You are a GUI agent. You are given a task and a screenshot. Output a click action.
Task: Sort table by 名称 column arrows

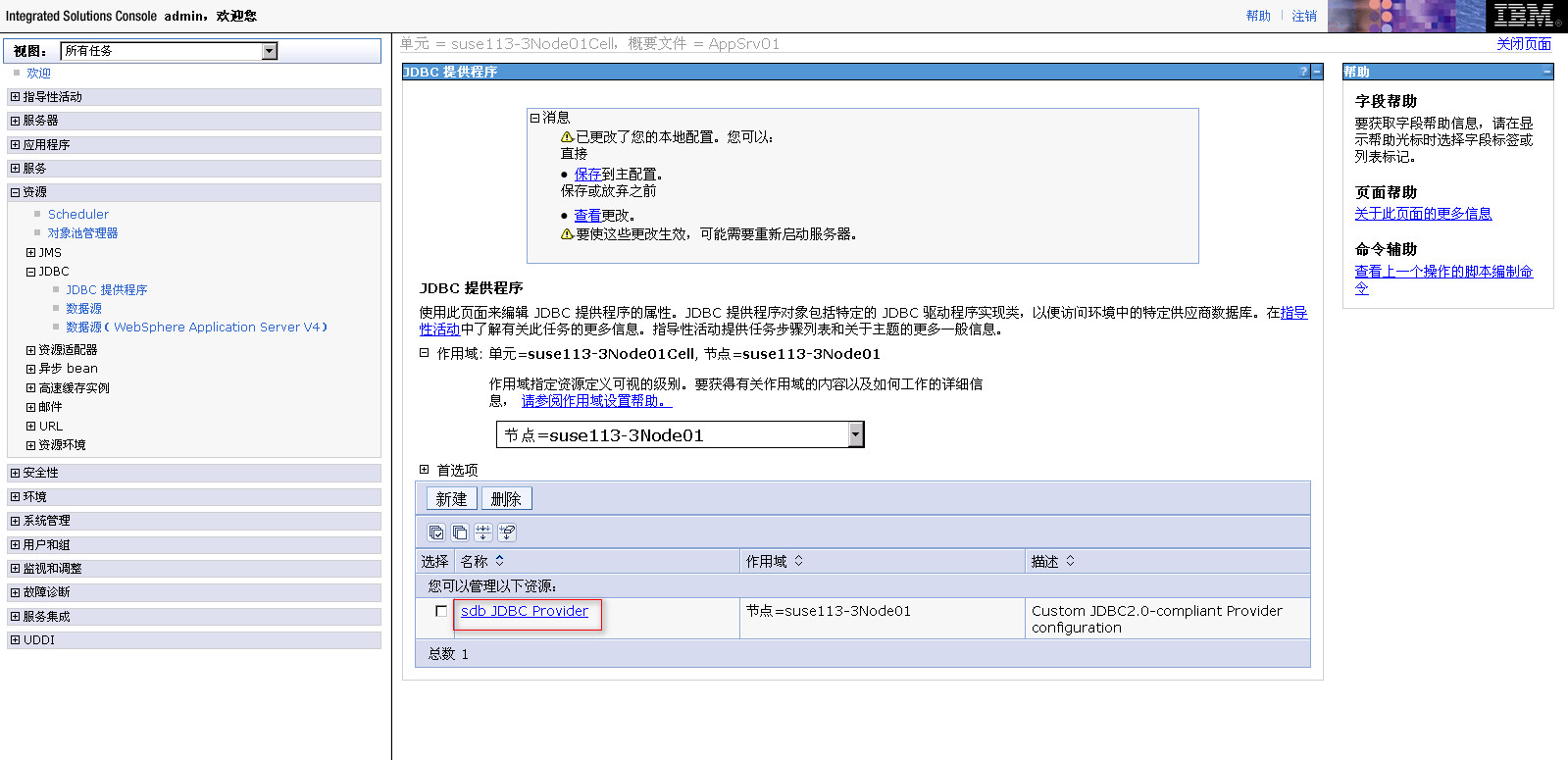tap(500, 561)
